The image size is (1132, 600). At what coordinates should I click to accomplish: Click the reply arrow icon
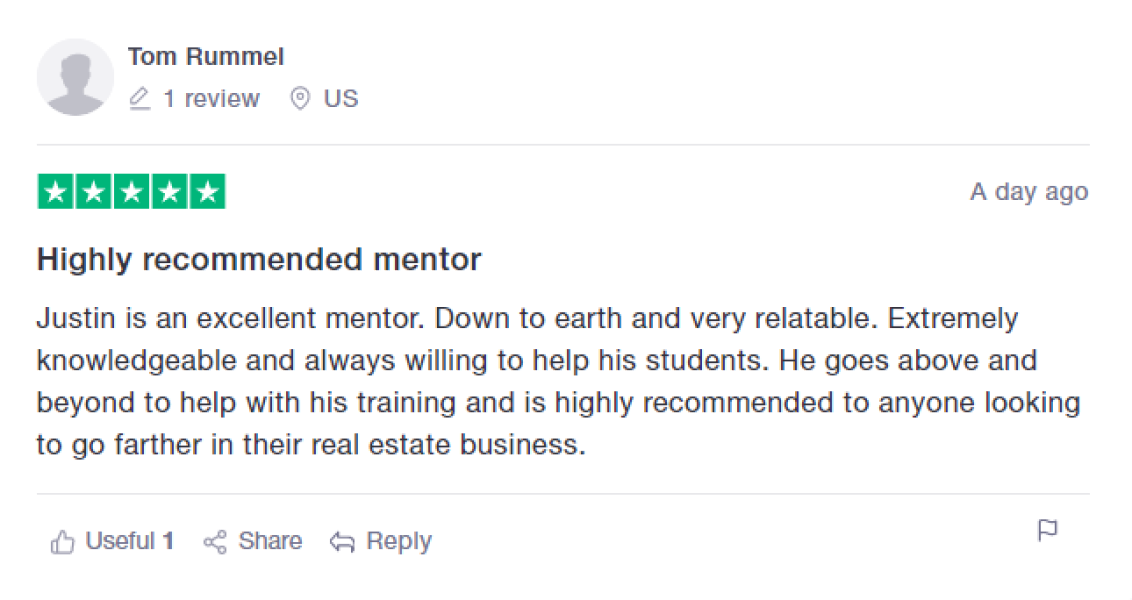tap(343, 542)
